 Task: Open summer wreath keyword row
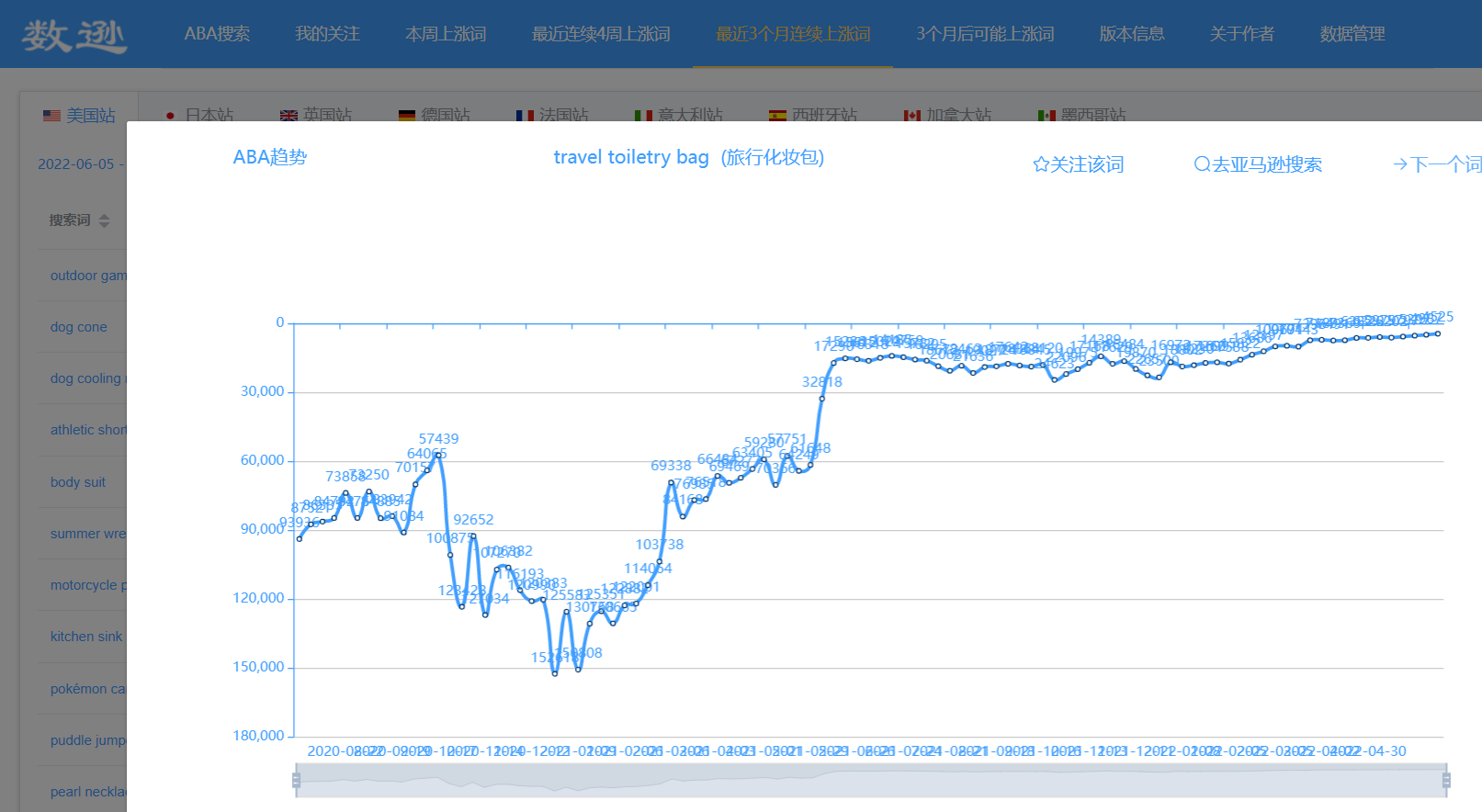(88, 534)
